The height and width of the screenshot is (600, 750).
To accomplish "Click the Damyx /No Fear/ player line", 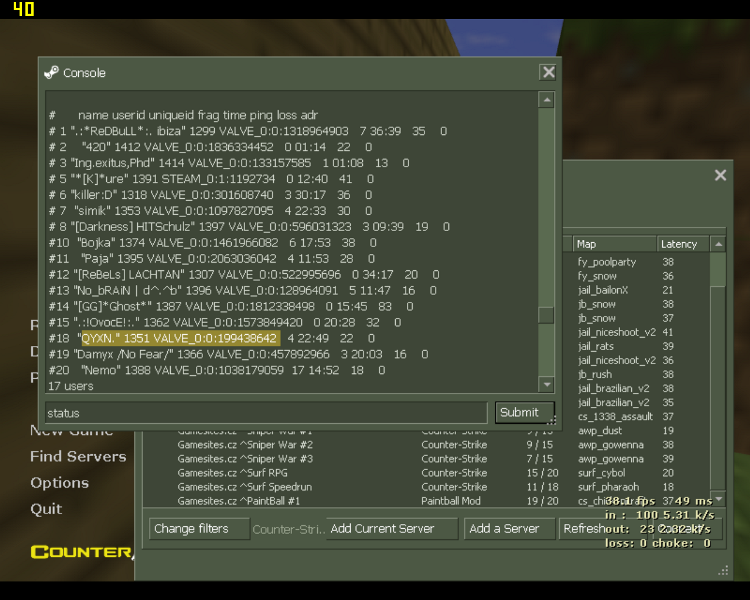I will [x=238, y=354].
